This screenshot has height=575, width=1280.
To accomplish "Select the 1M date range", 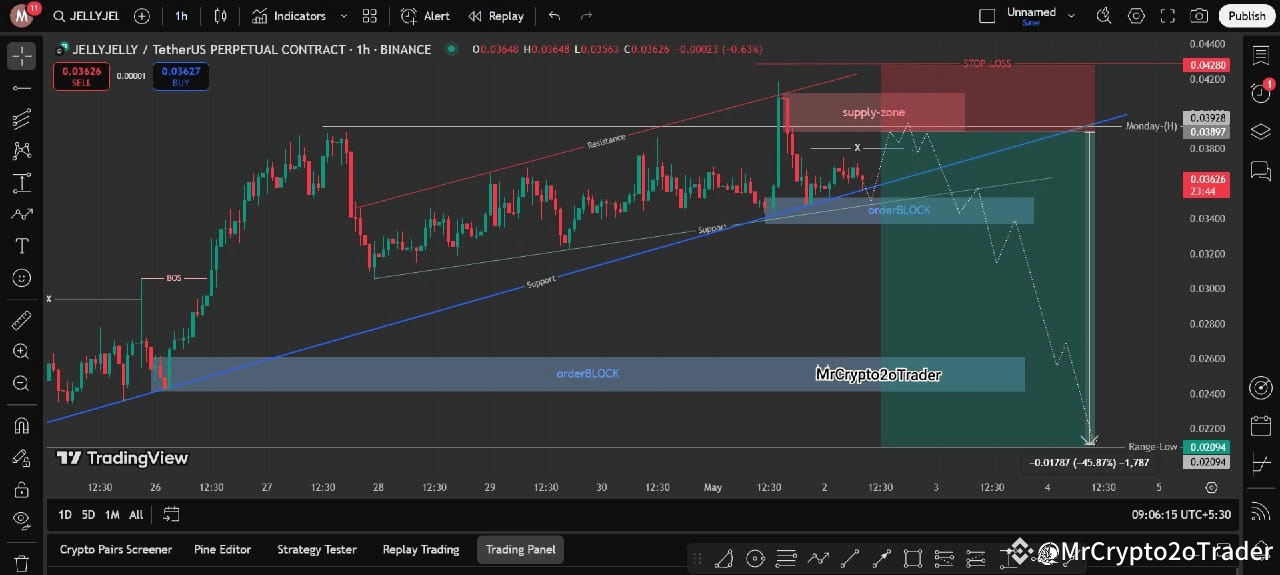I will 112,515.
